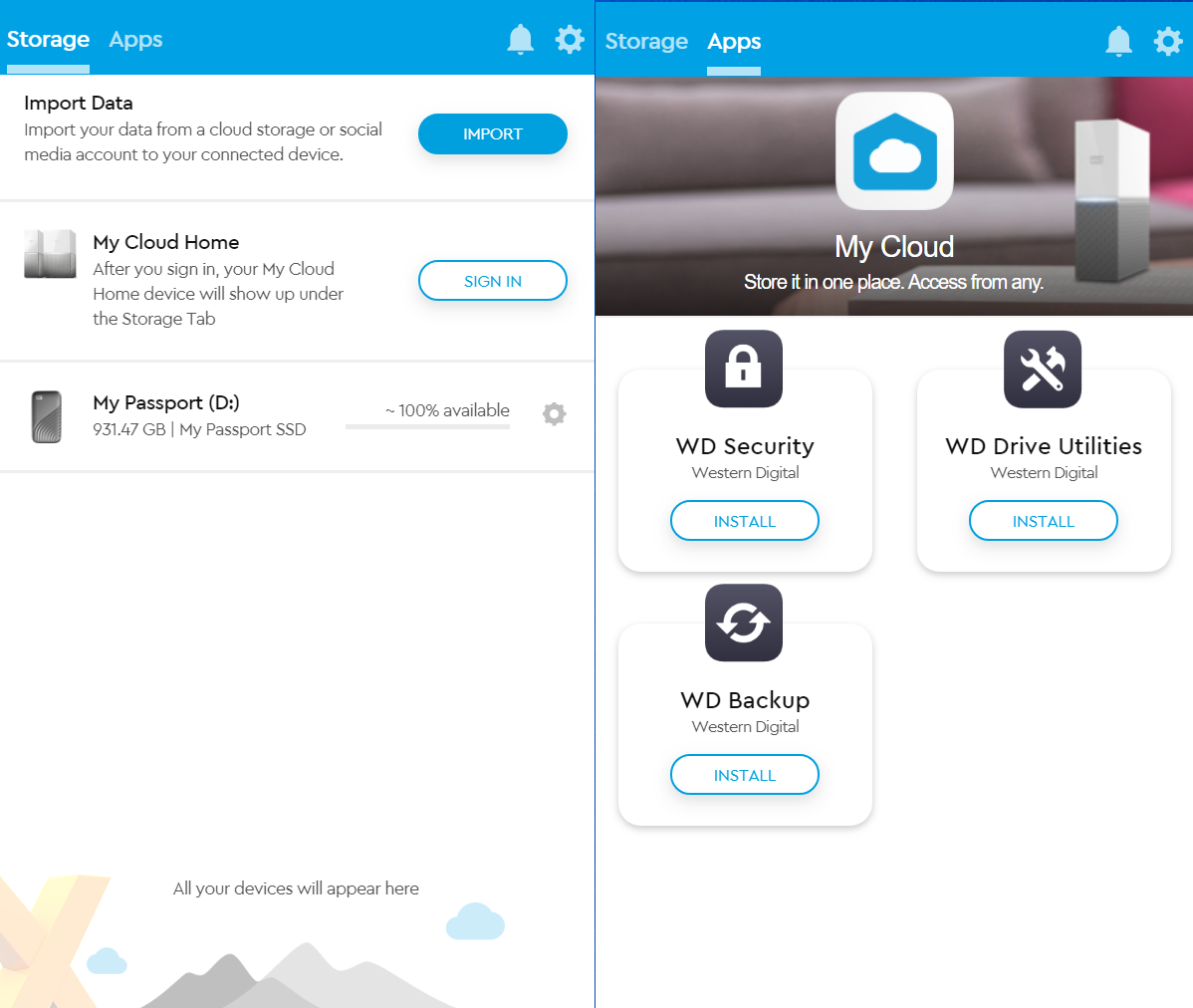Open My Passport (D:) drive settings gear
1193x1008 pixels.
click(554, 413)
